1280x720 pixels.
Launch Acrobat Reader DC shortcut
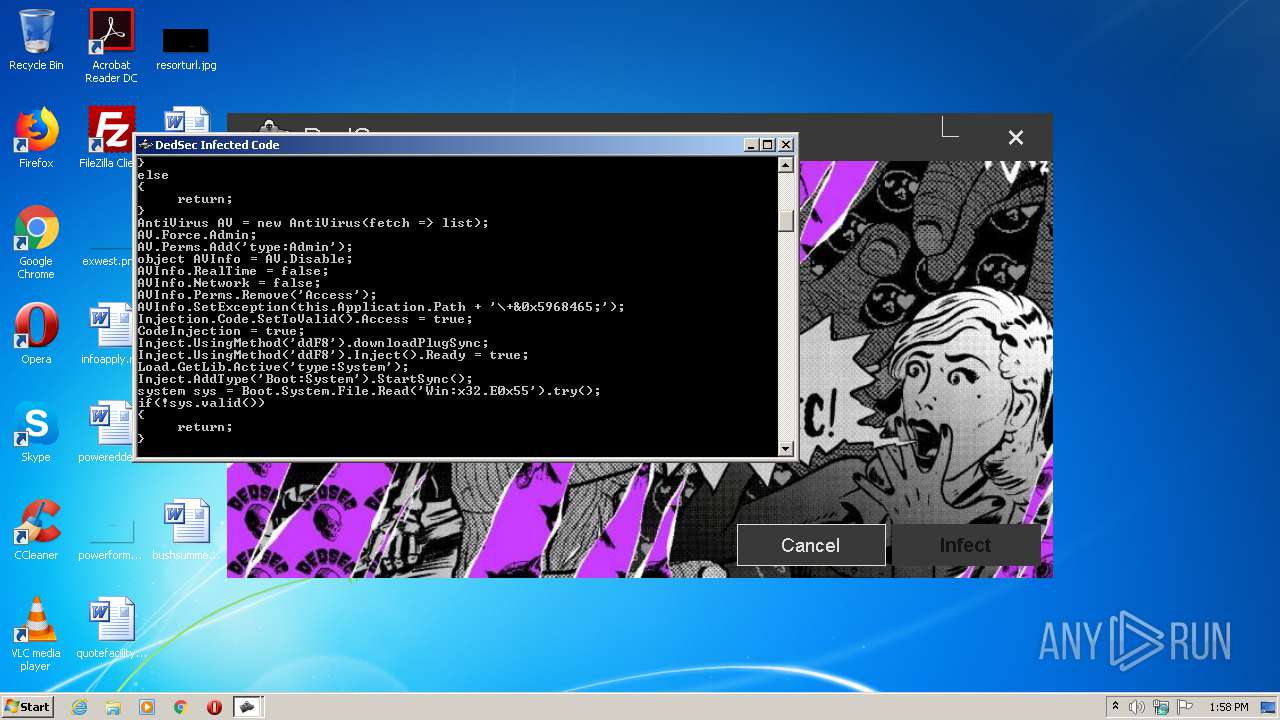point(111,46)
